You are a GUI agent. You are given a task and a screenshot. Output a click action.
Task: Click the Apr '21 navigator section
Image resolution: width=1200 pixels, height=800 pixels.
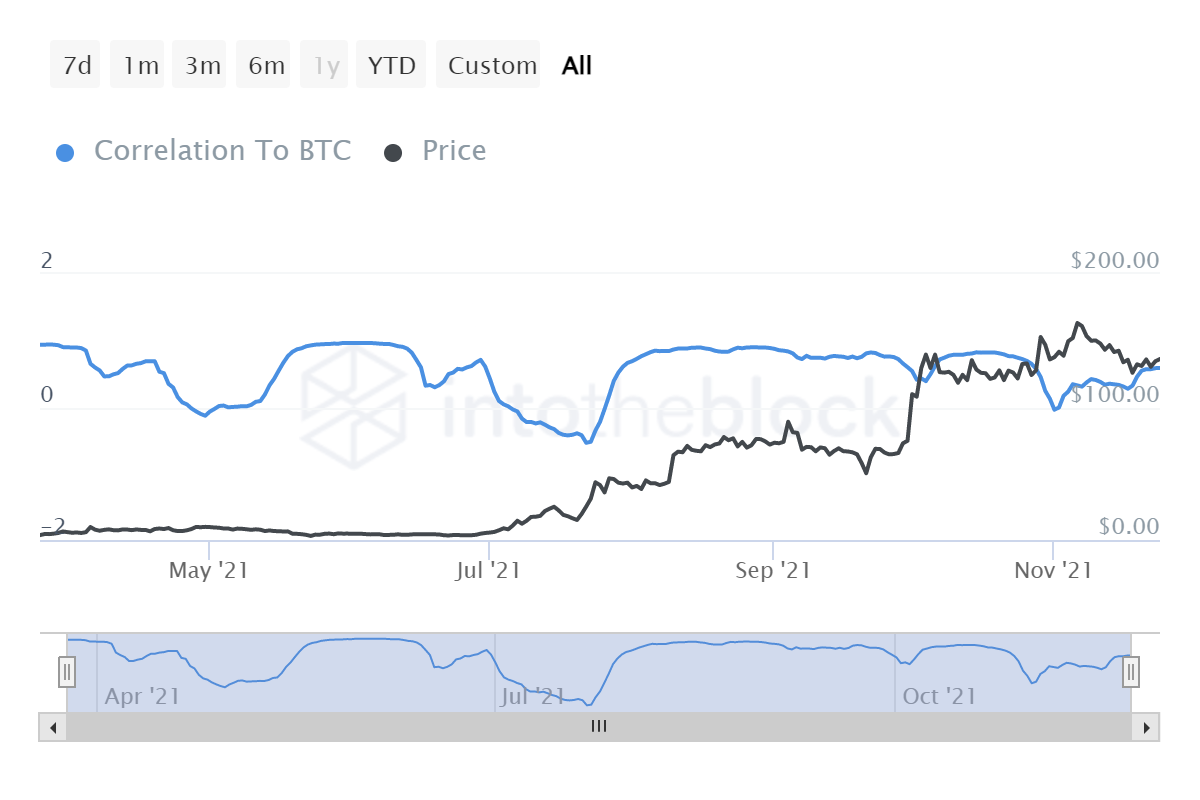coord(142,695)
